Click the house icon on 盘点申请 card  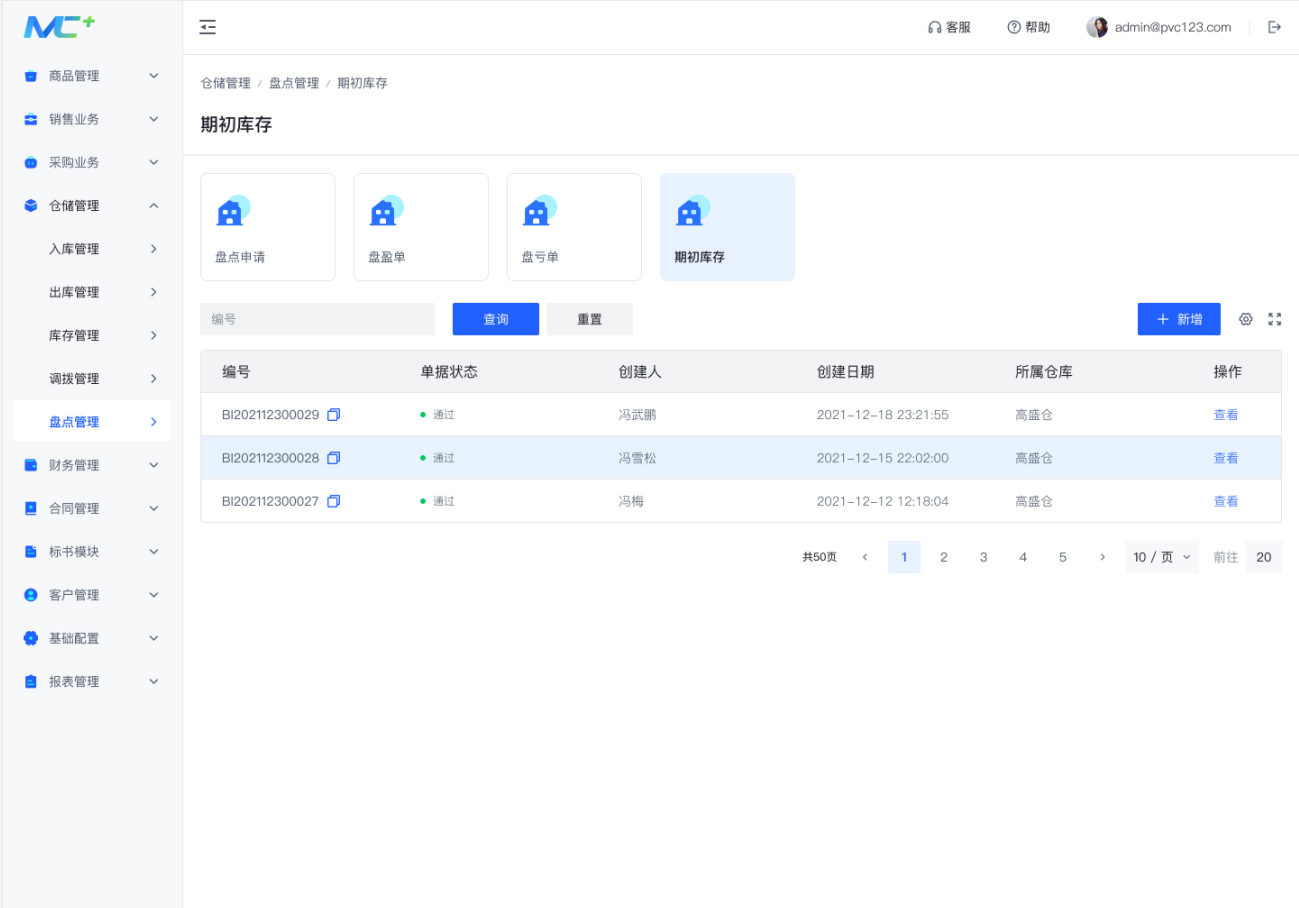(232, 210)
